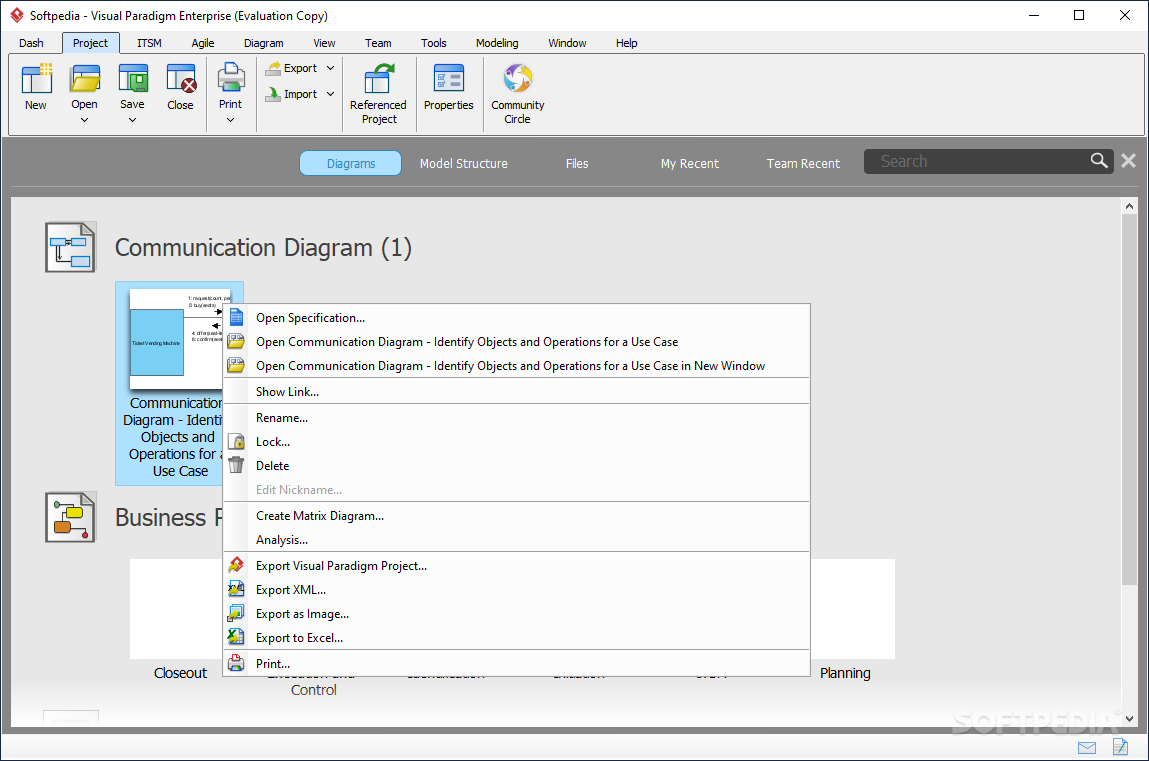The height and width of the screenshot is (761, 1149).
Task: Open project Properties icon
Action: coord(448,79)
